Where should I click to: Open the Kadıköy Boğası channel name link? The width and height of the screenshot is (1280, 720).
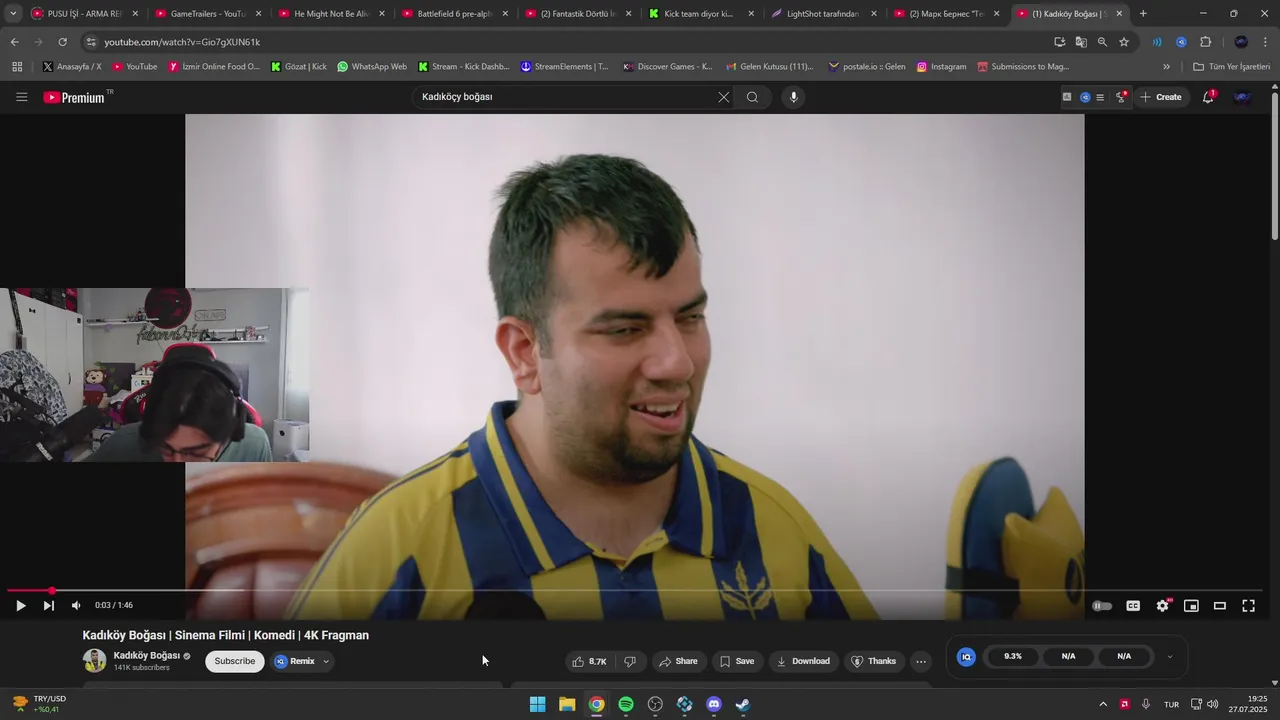pos(147,655)
